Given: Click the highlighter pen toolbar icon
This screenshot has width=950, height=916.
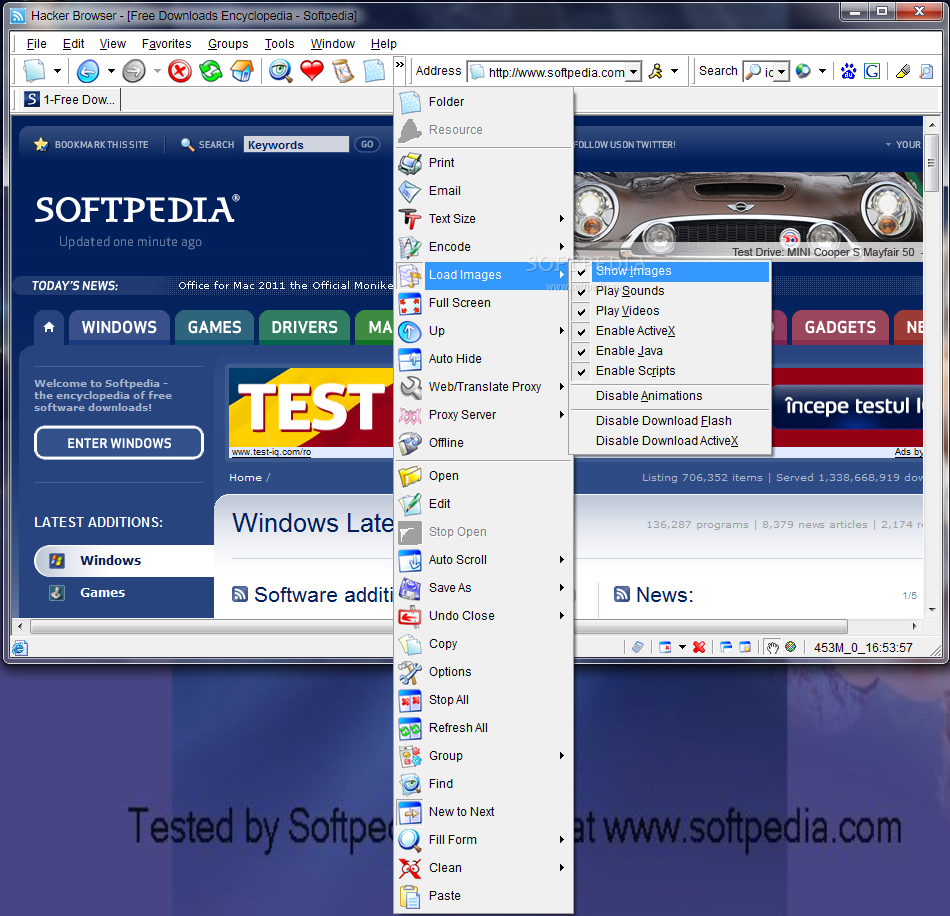Looking at the screenshot, I should point(903,71).
